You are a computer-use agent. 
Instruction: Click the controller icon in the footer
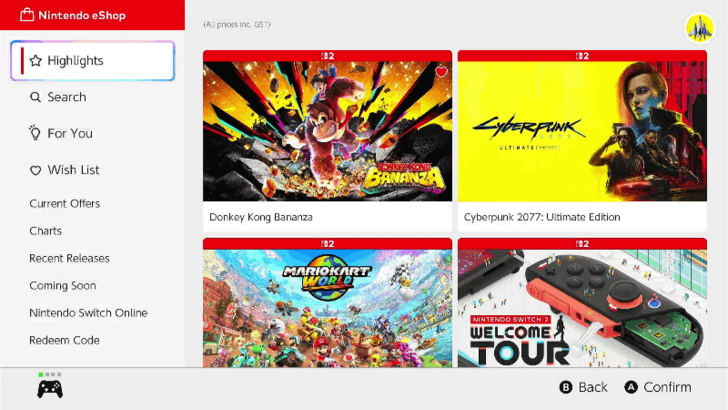pyautogui.click(x=50, y=389)
